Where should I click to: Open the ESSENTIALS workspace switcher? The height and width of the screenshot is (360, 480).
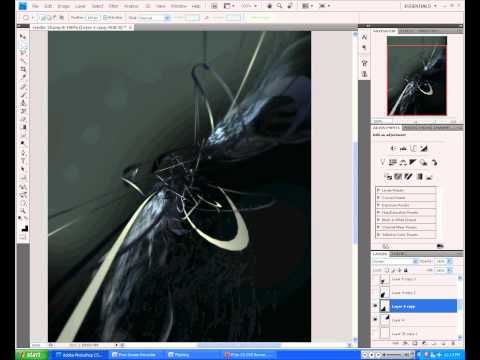pyautogui.click(x=420, y=6)
